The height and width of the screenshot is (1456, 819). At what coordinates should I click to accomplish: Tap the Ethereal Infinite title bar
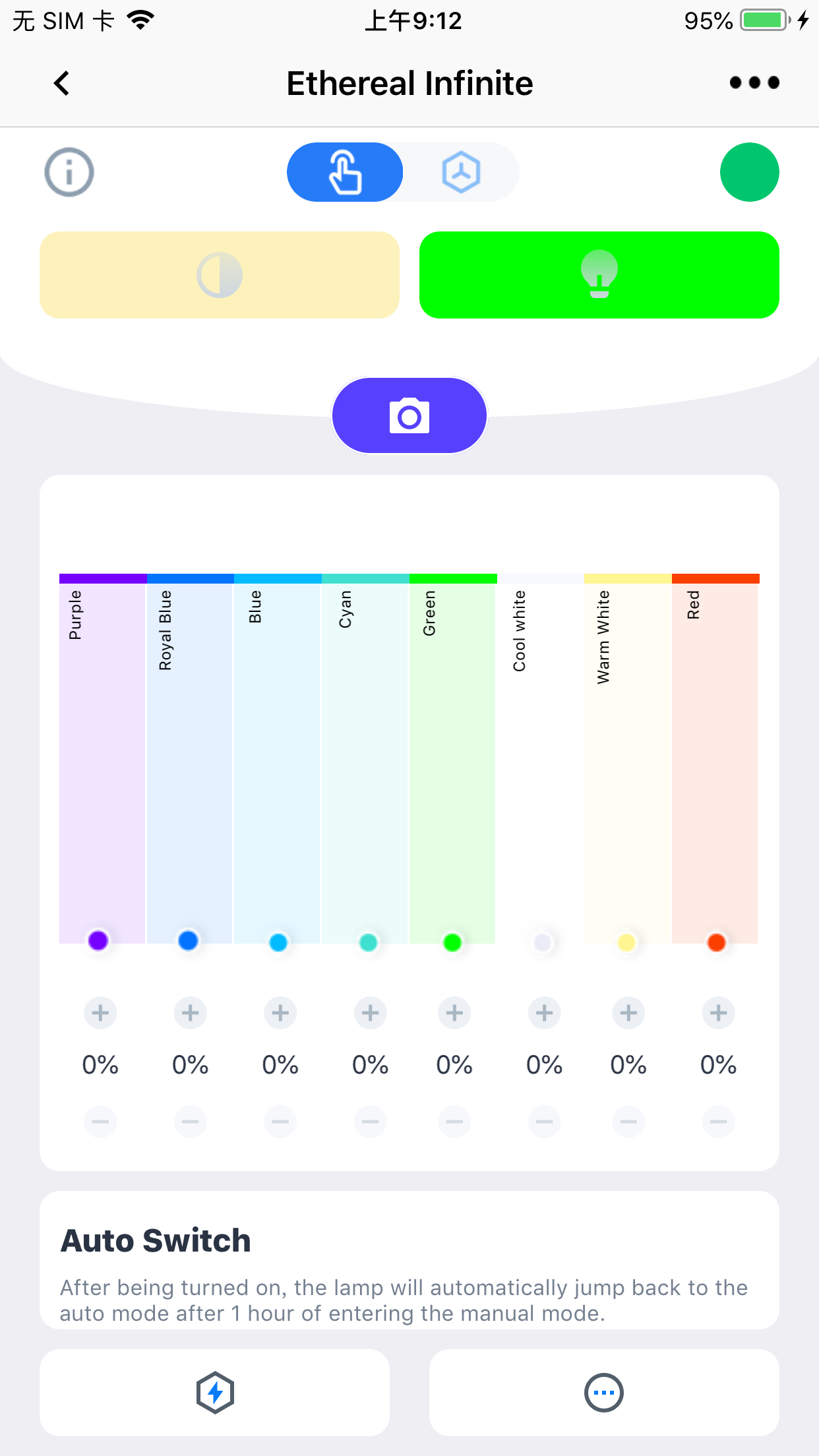click(409, 82)
